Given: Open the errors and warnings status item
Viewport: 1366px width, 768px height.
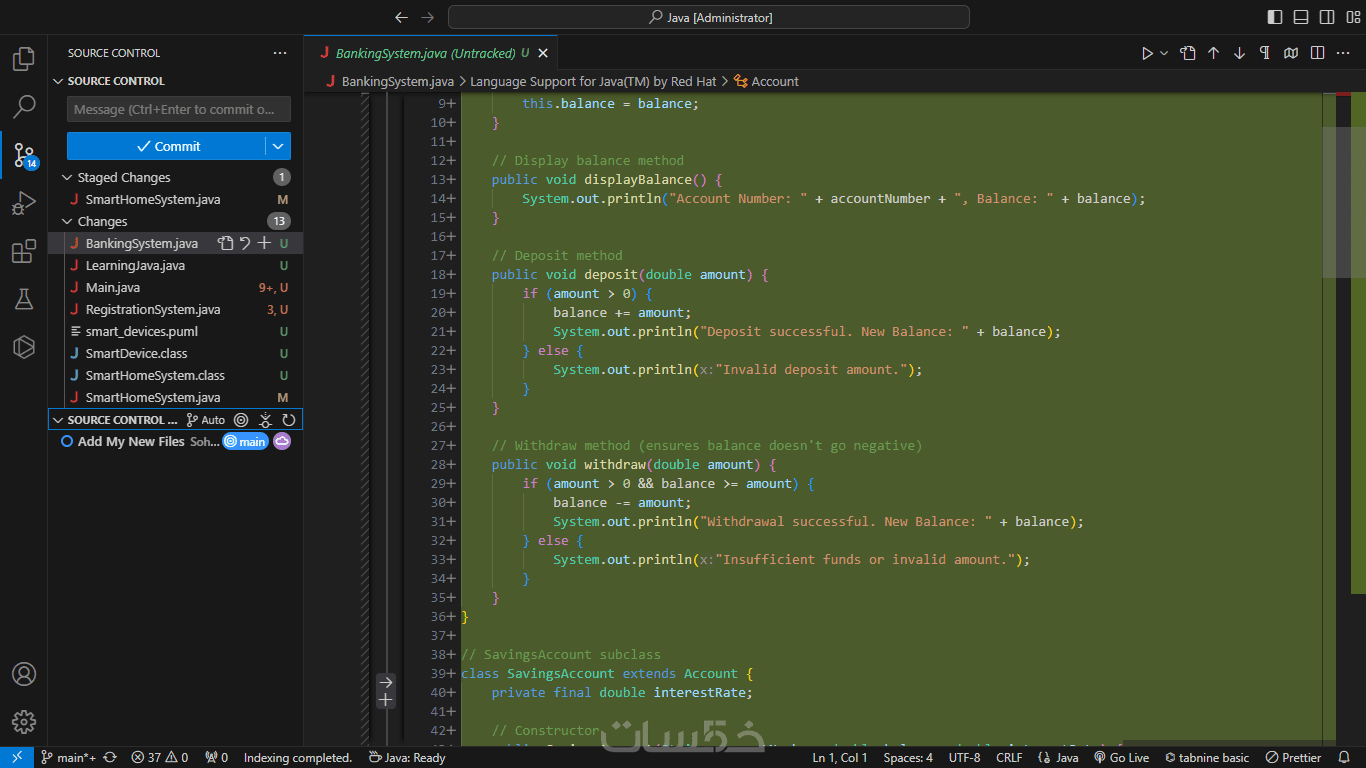Looking at the screenshot, I should (158, 758).
